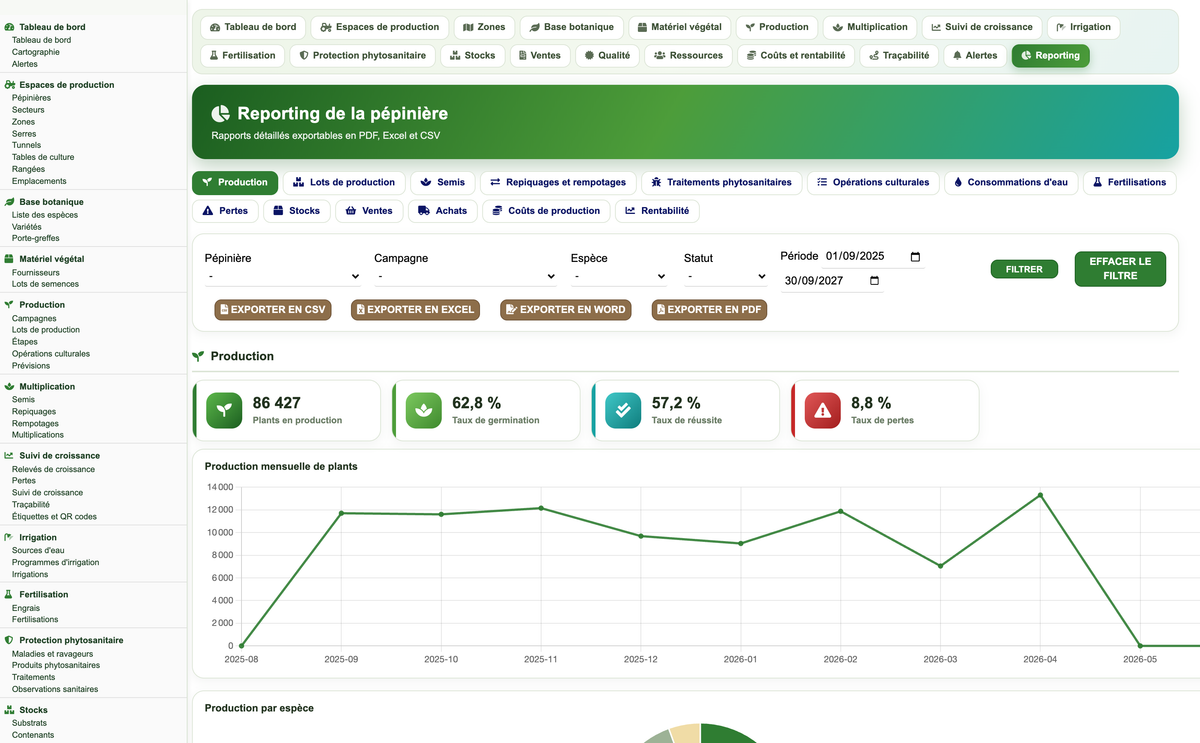The image size is (1200, 743).
Task: Click the 2026-04 peak point on the chart
Action: [1040, 495]
